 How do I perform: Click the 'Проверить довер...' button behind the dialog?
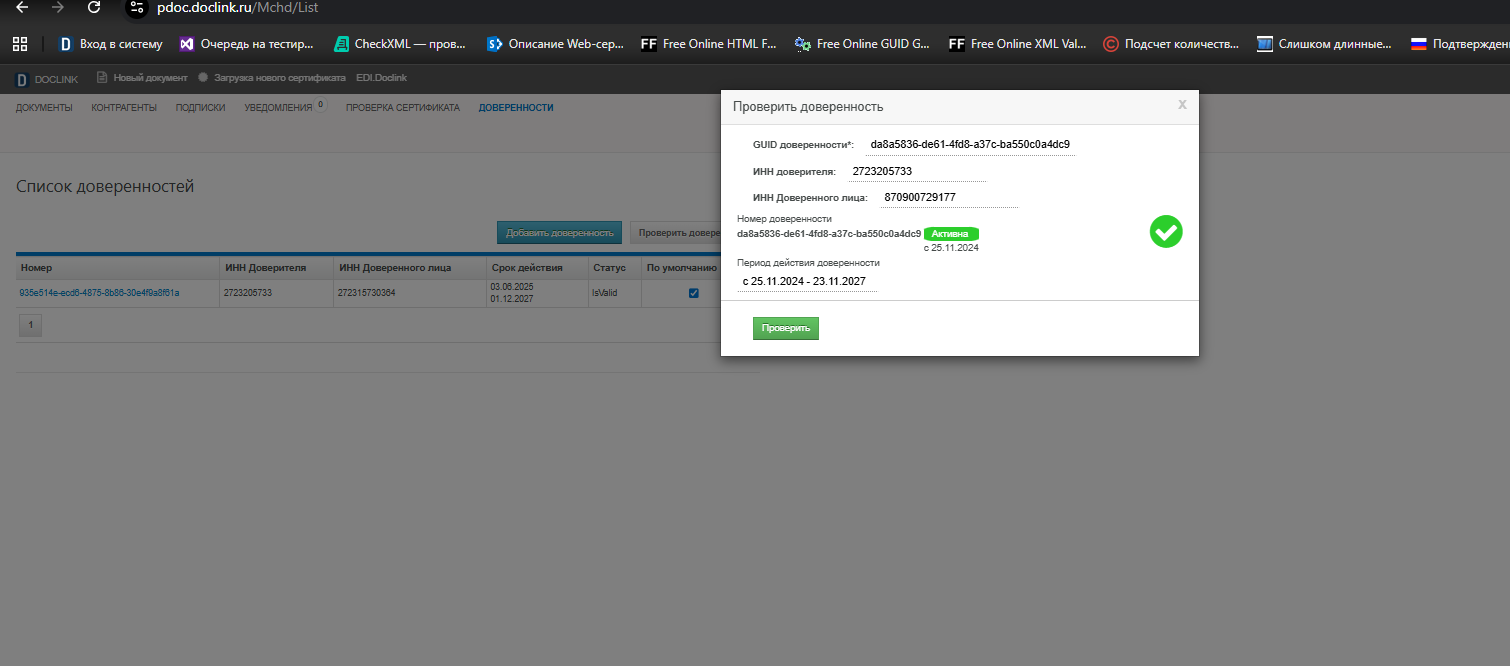(x=676, y=233)
